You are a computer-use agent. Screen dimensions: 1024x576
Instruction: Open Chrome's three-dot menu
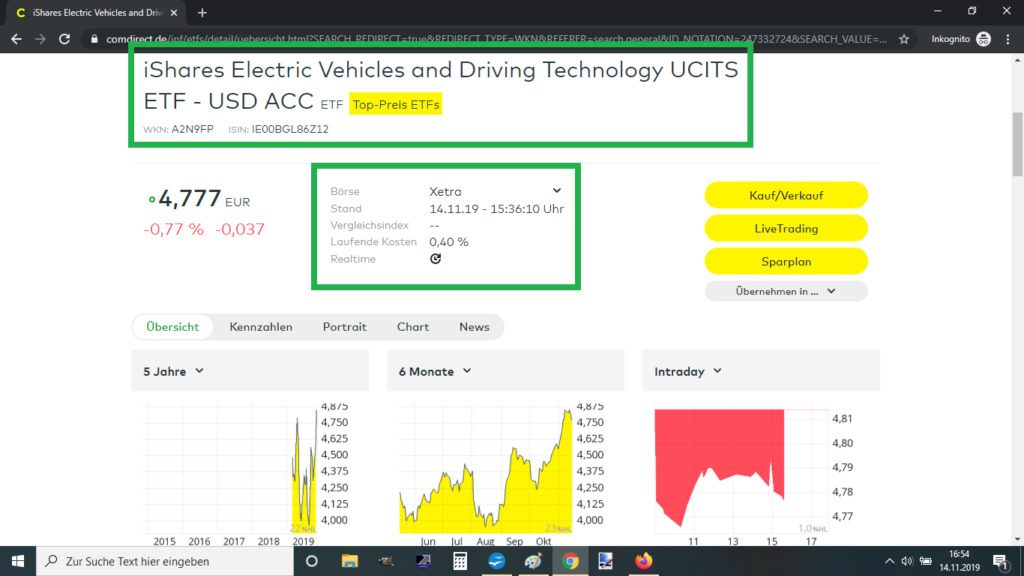[1008, 39]
